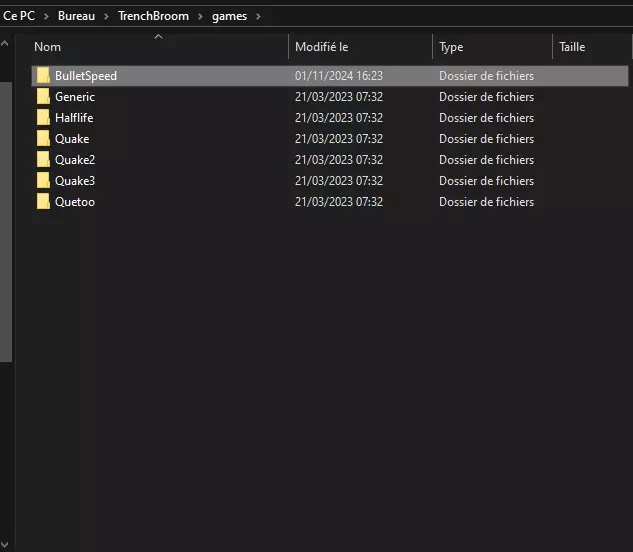
Task: Click the Generic row modified date
Action: pos(339,97)
